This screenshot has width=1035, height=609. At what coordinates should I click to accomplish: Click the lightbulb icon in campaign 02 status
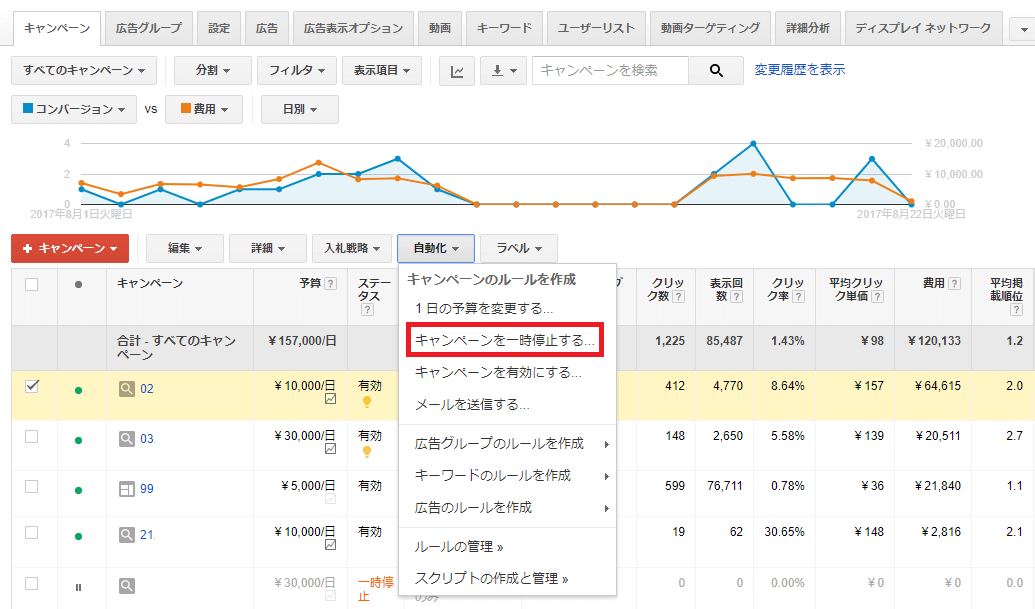(x=367, y=401)
